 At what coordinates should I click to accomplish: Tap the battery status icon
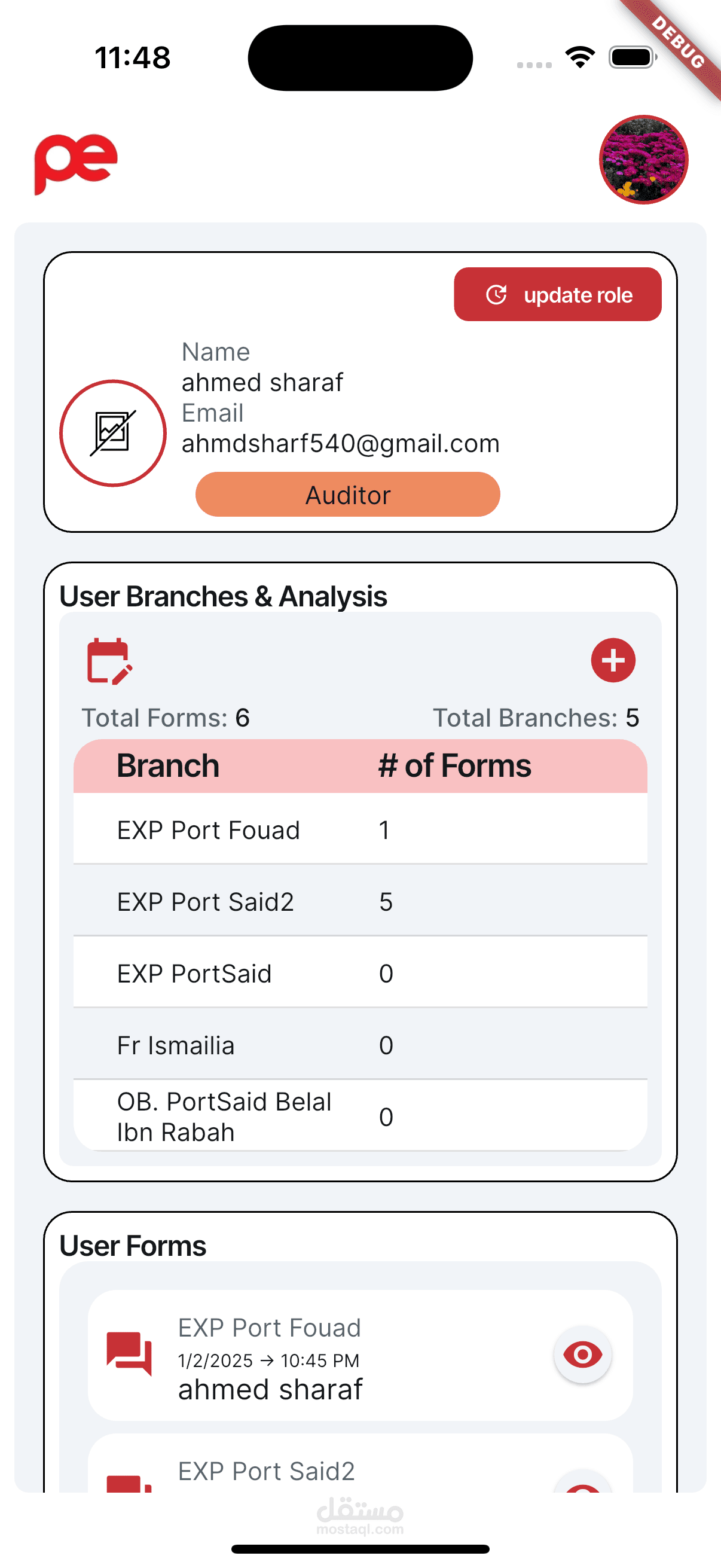[632, 58]
